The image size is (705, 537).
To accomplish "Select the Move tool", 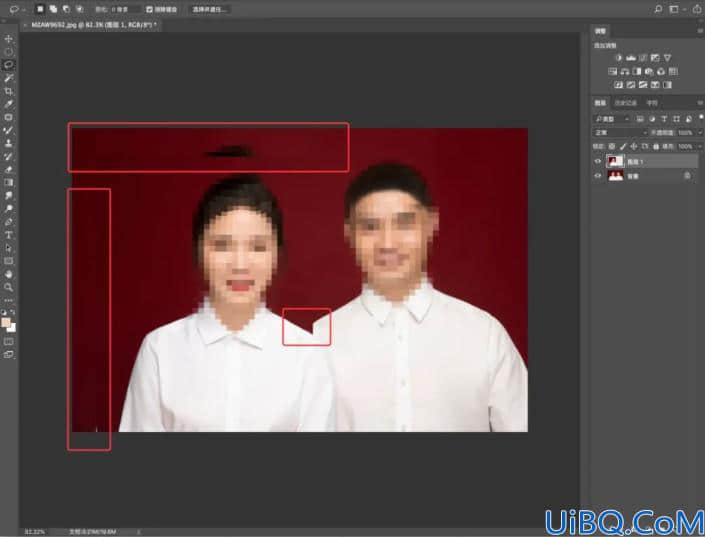I will (x=9, y=39).
